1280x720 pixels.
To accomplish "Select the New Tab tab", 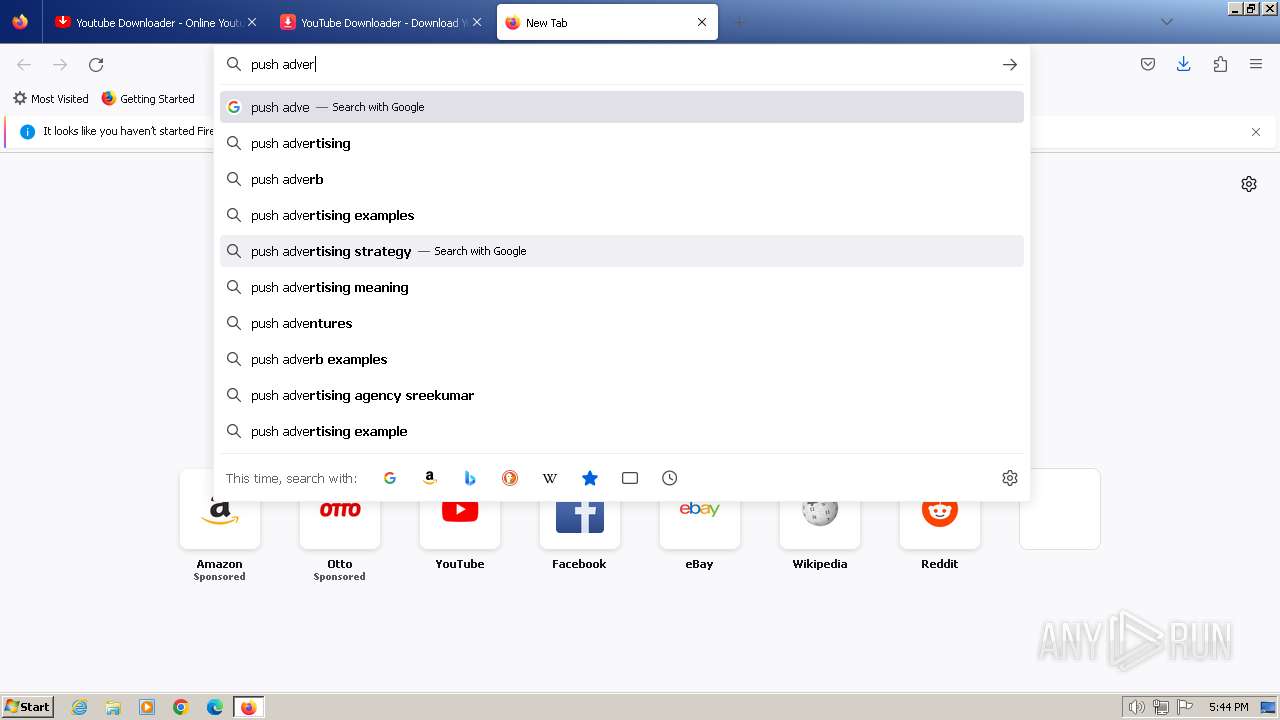I will coord(606,22).
